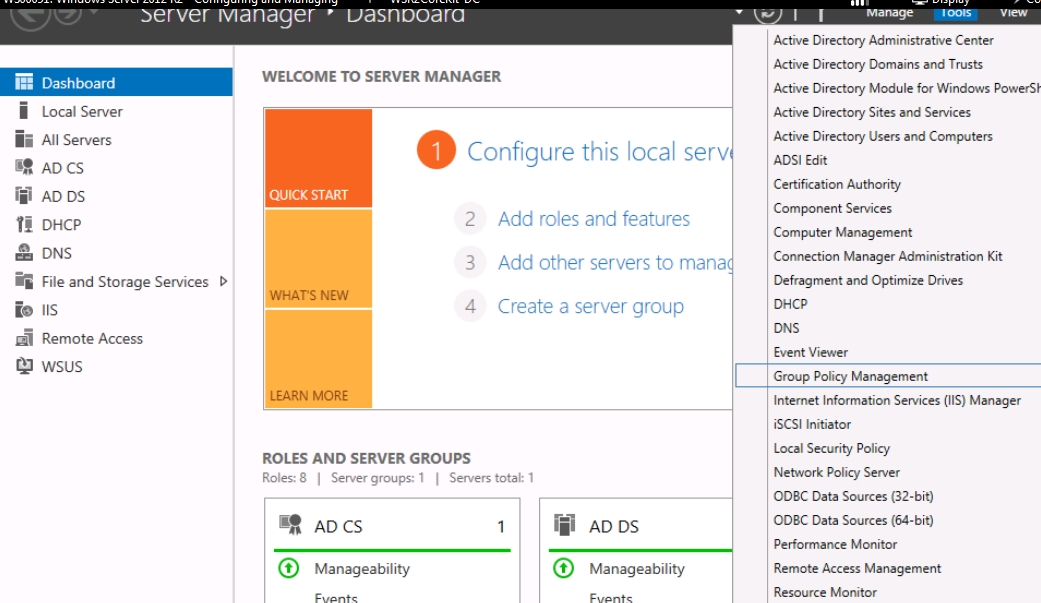Click the Remote Access icon
Viewport: 1041px width, 603px height.
[x=24, y=338]
